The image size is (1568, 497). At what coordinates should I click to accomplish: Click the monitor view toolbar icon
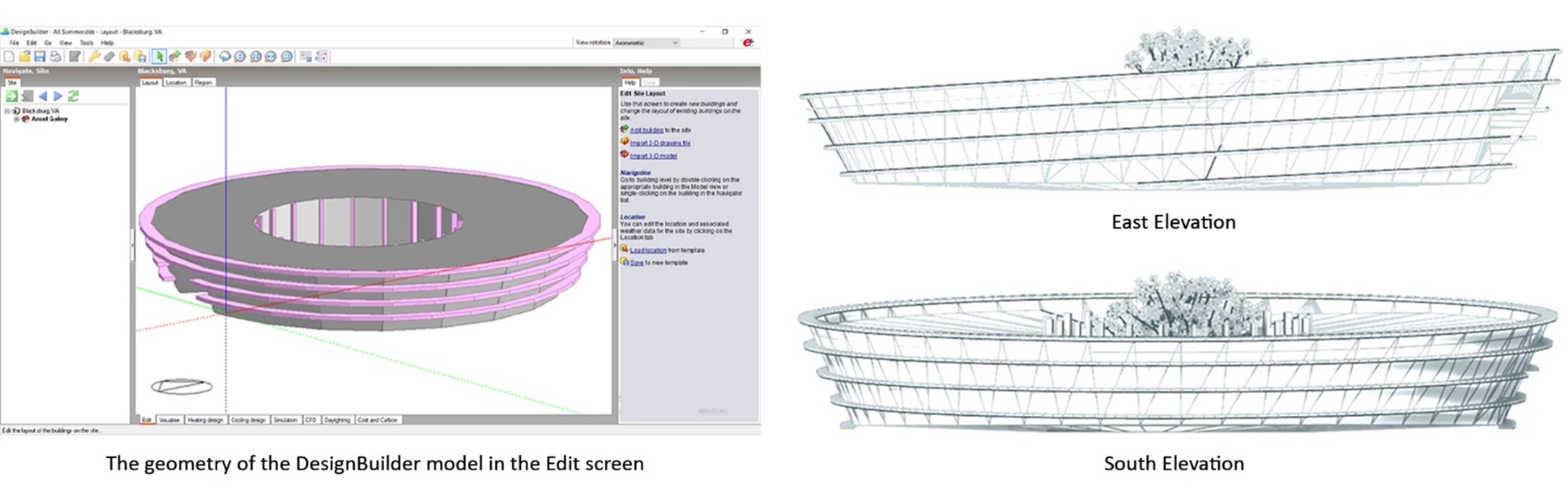point(306,57)
